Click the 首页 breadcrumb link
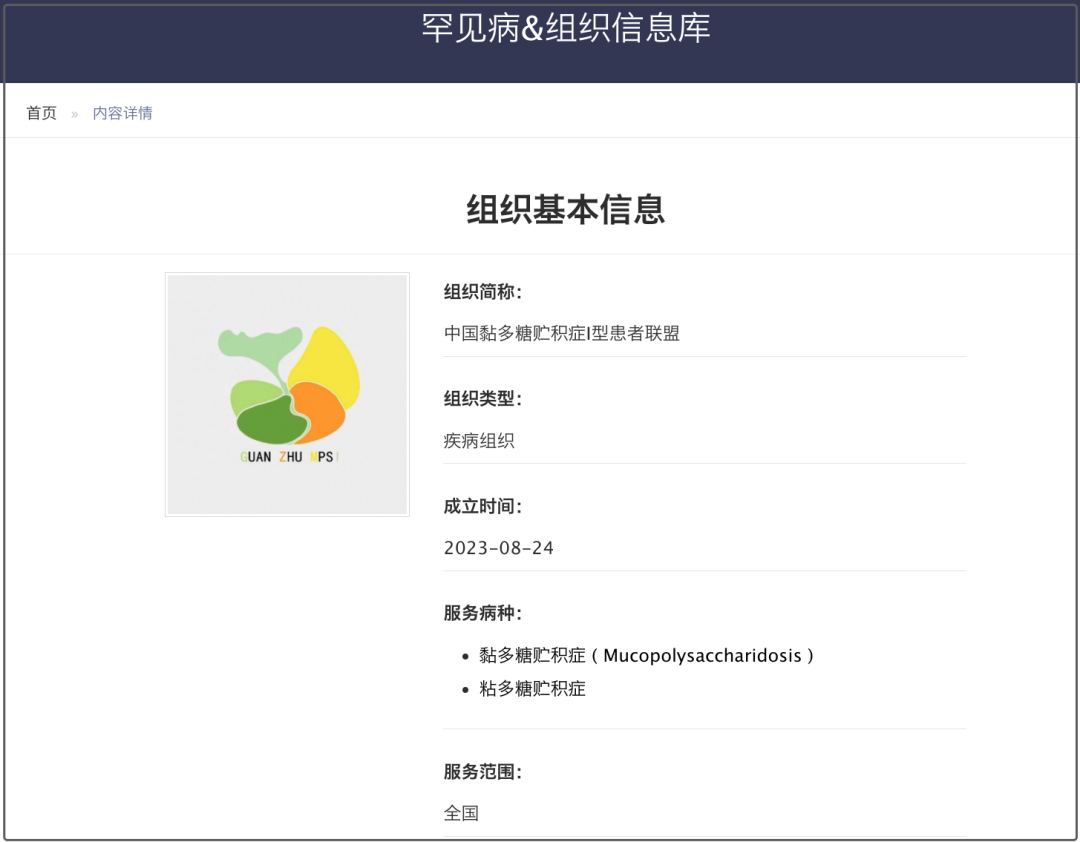The height and width of the screenshot is (842, 1080). pyautogui.click(x=42, y=113)
